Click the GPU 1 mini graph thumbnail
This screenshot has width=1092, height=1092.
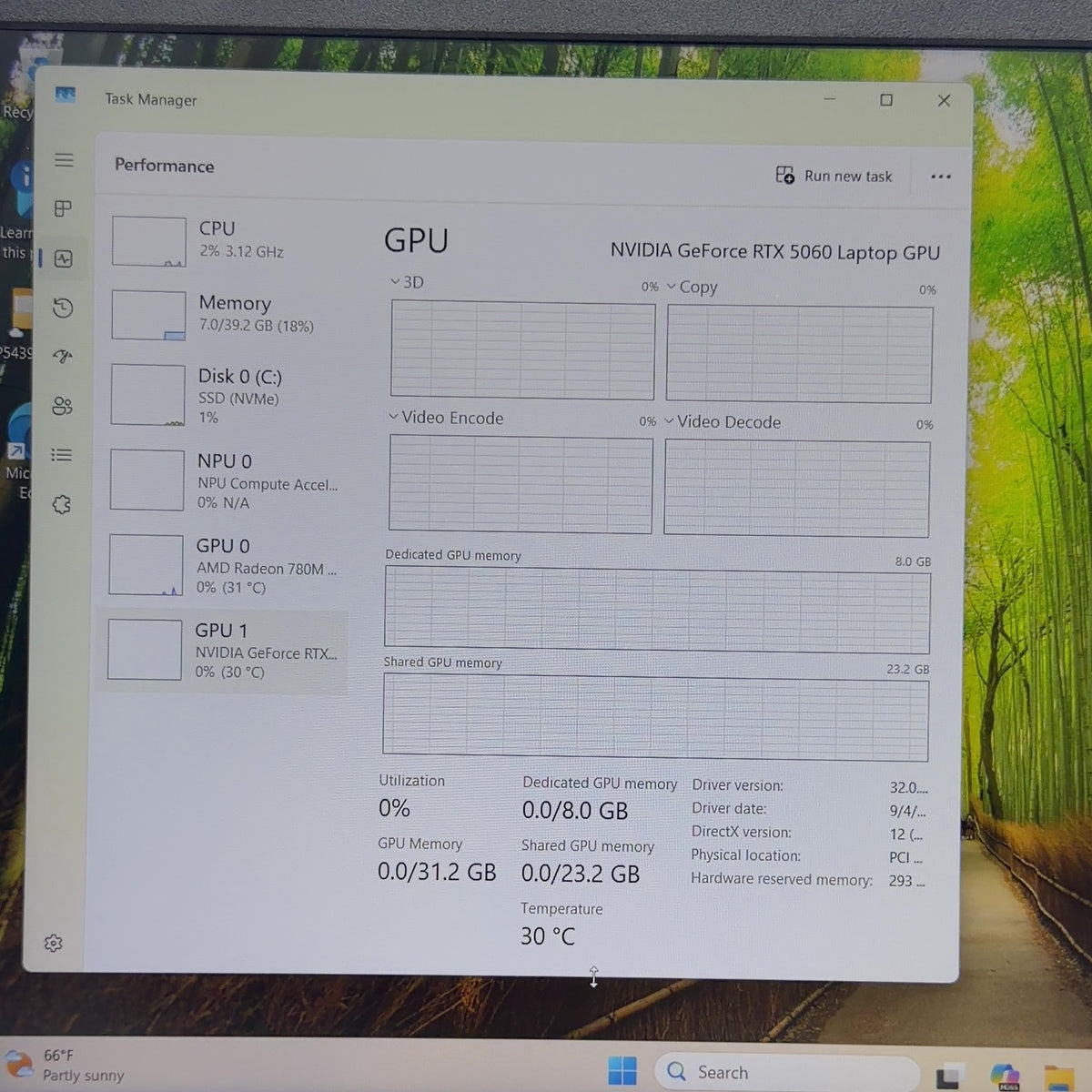tap(145, 650)
